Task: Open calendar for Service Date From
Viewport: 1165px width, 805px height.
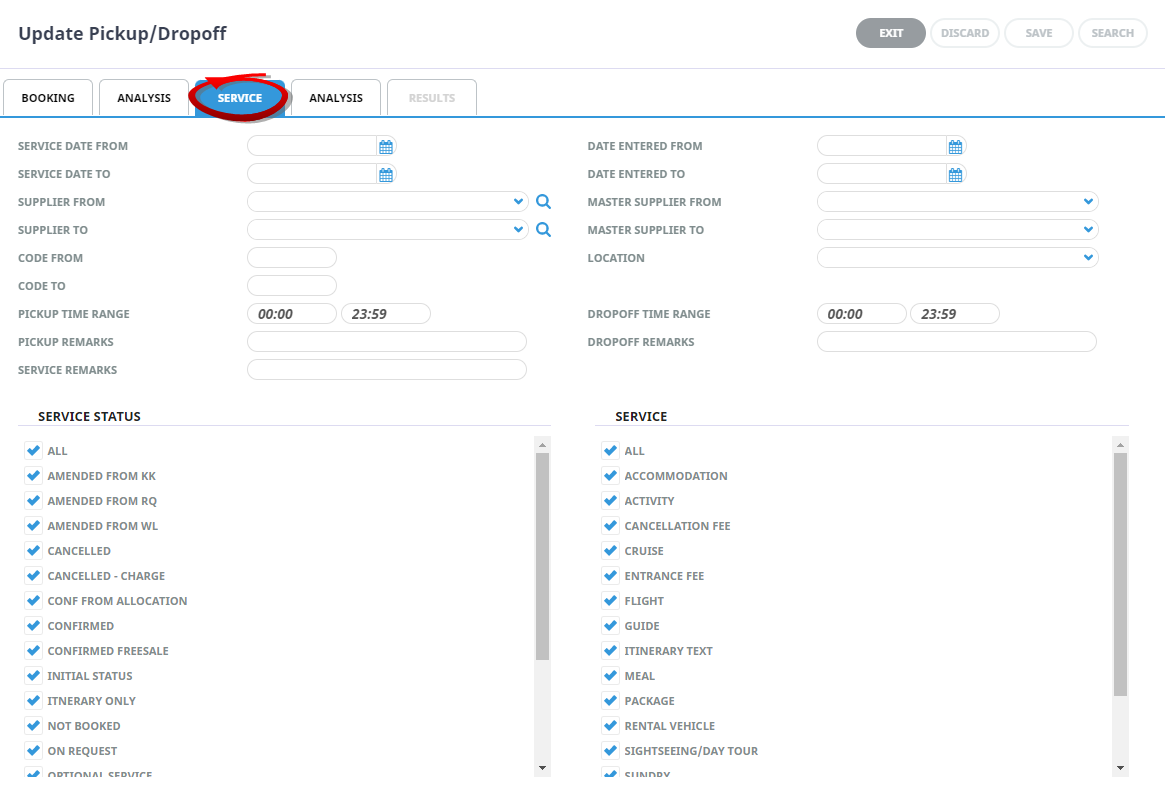Action: [386, 147]
